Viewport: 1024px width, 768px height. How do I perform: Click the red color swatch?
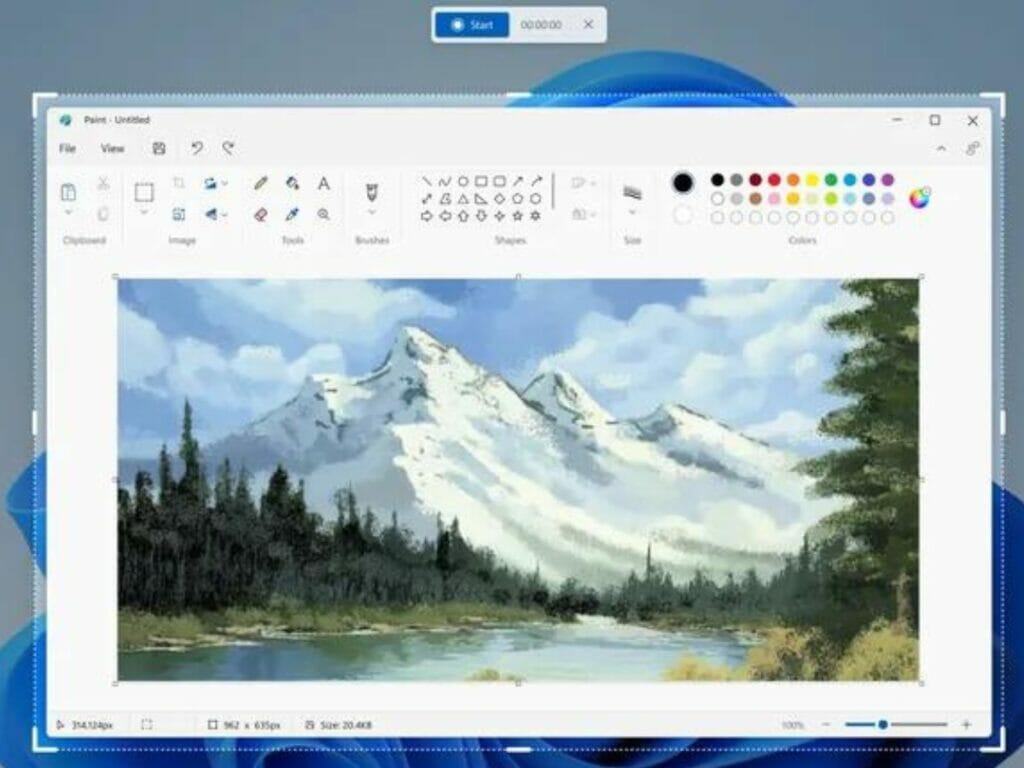pos(774,180)
